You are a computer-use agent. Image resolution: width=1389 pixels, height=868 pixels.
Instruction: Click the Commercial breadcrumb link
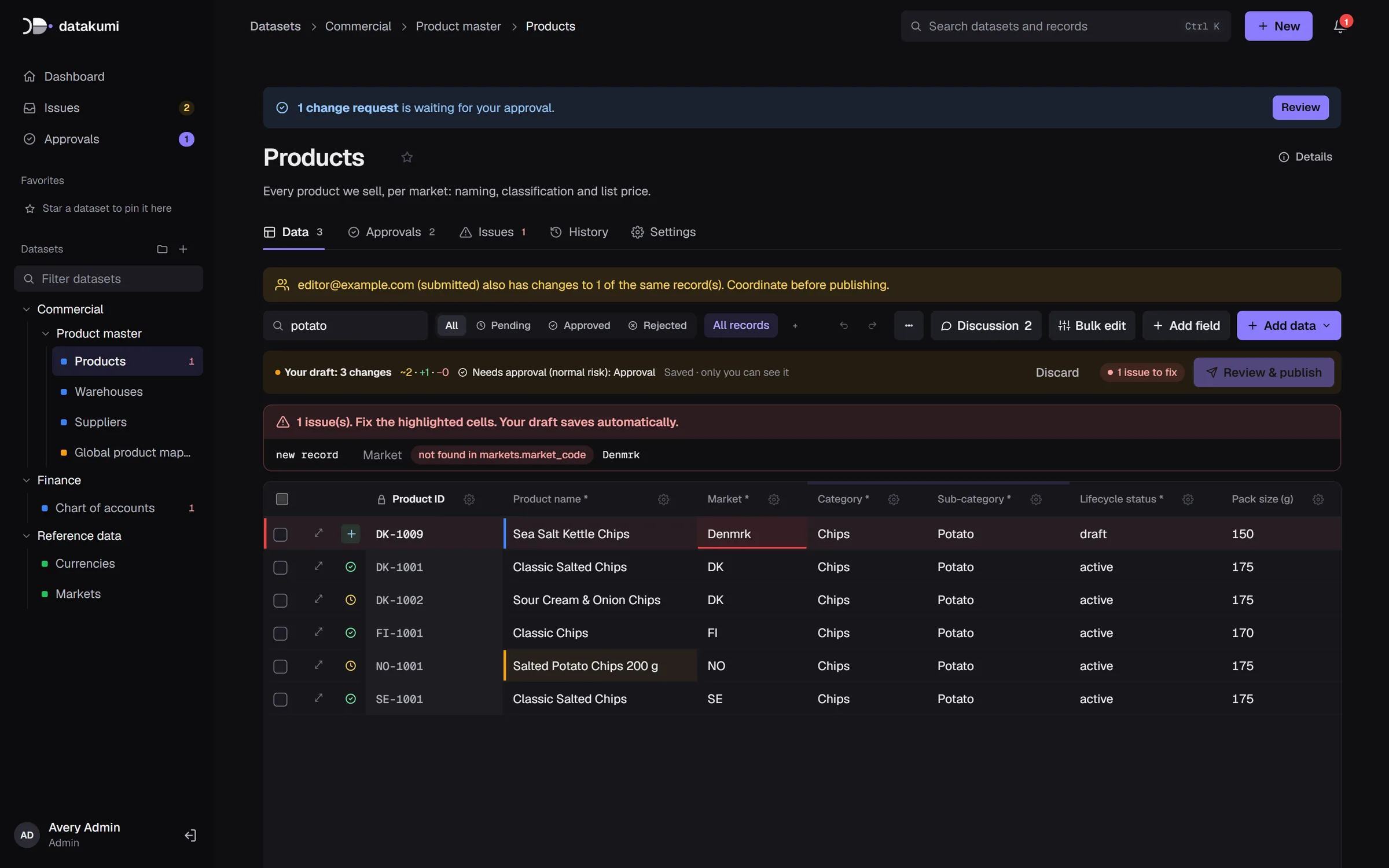click(x=358, y=26)
